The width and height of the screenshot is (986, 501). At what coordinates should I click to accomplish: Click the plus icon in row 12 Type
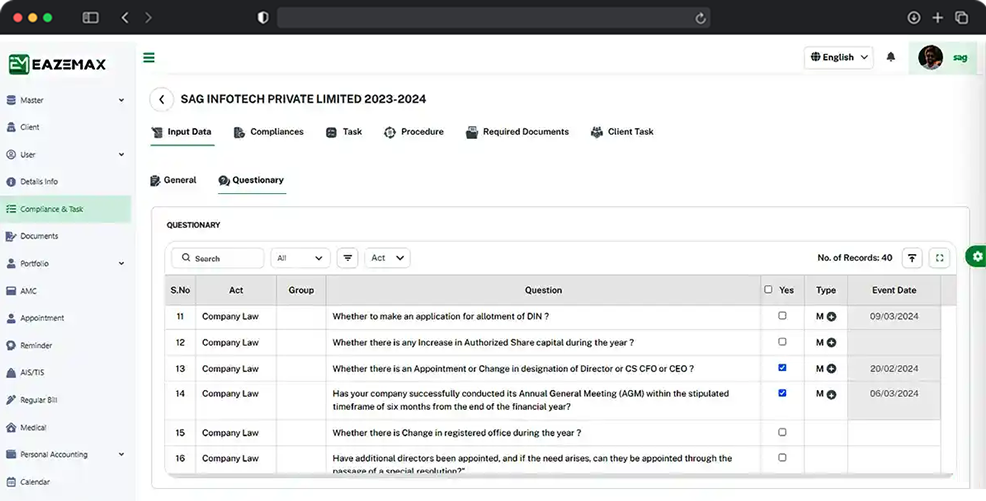pyautogui.click(x=831, y=343)
